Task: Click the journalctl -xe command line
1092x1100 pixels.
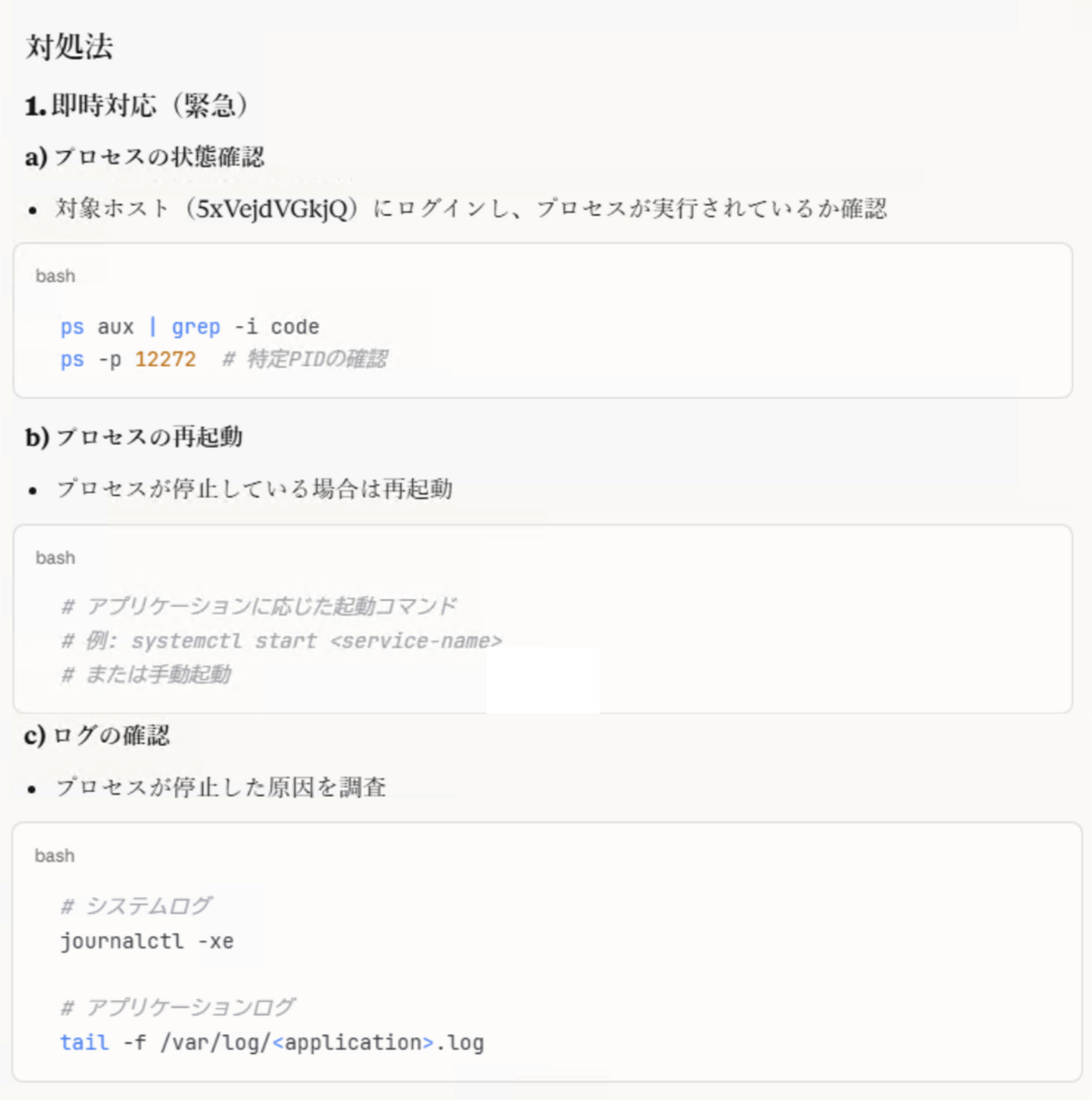Action: 147,941
